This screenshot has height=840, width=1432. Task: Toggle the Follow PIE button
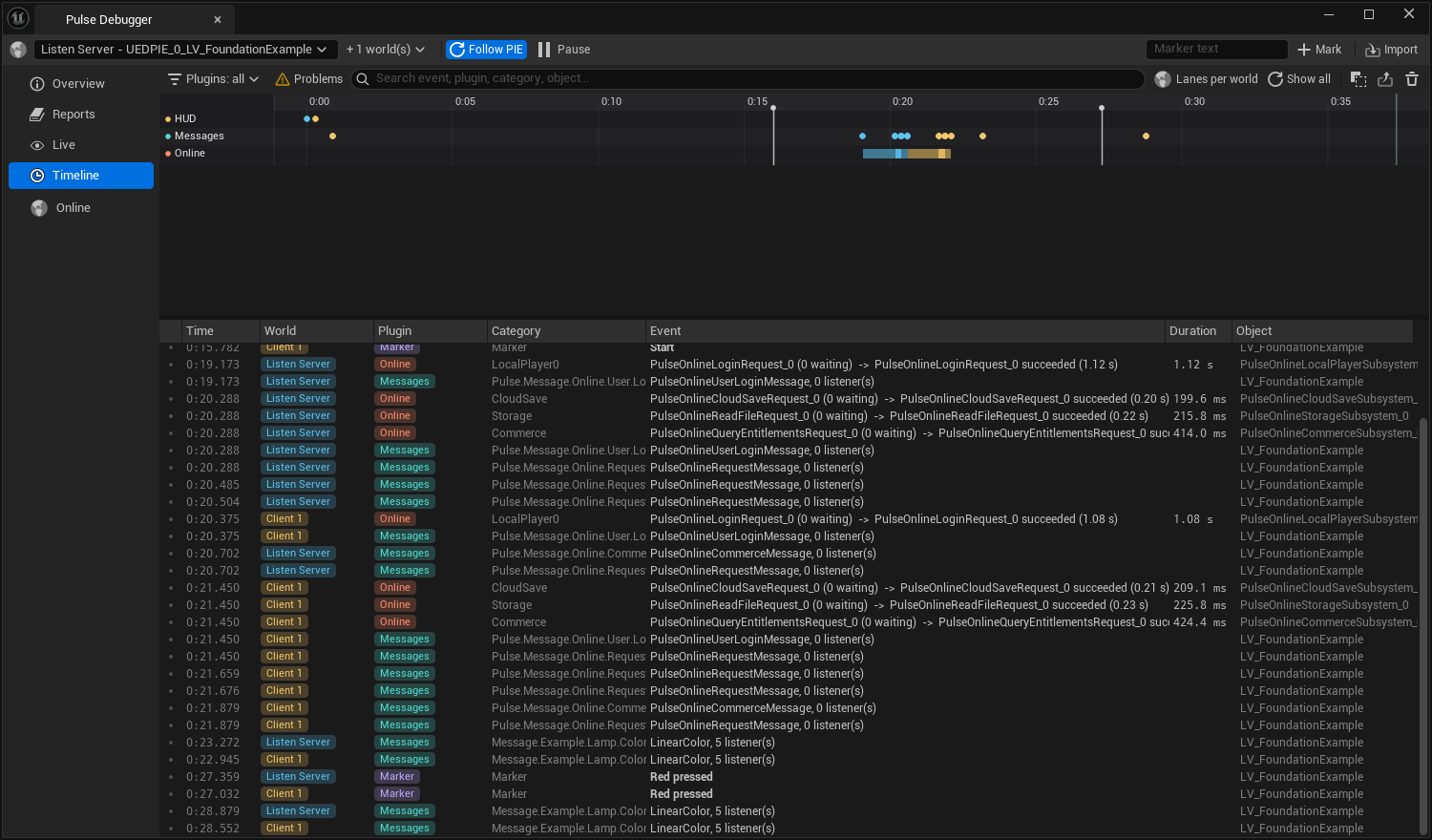click(487, 50)
